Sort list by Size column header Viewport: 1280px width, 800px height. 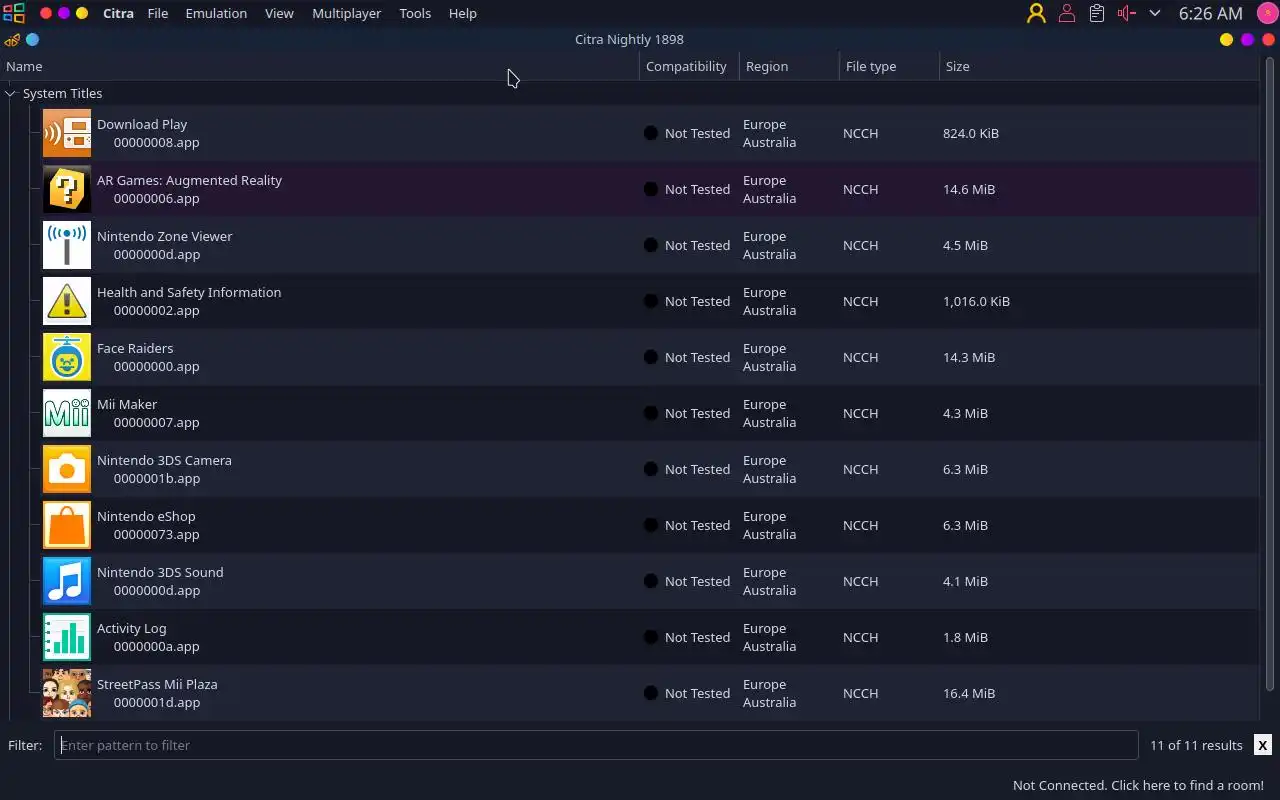pyautogui.click(x=1099, y=66)
